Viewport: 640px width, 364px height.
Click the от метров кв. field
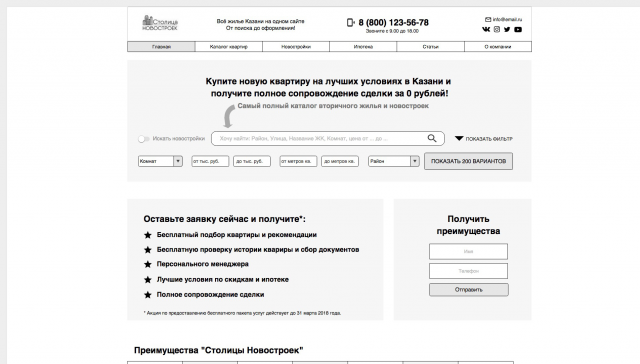click(x=298, y=161)
